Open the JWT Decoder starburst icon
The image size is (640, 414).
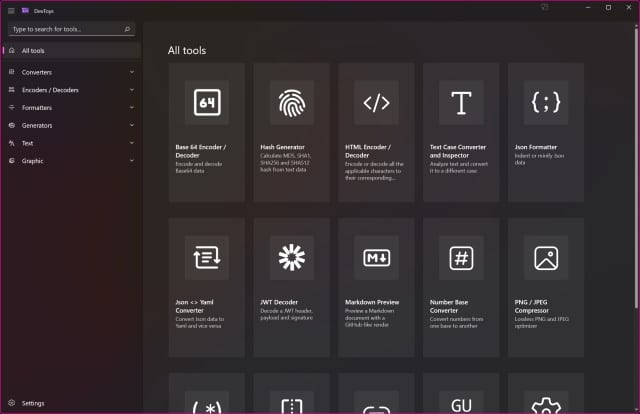coord(291,258)
